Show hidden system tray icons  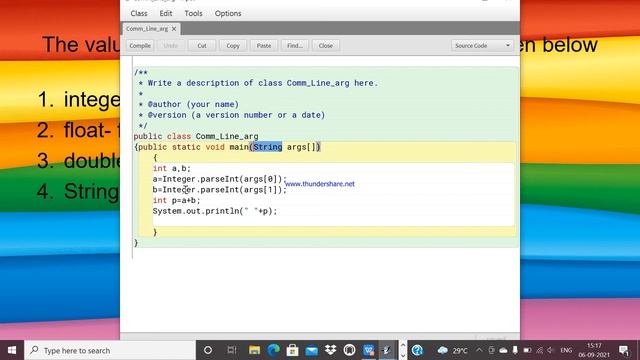click(479, 350)
